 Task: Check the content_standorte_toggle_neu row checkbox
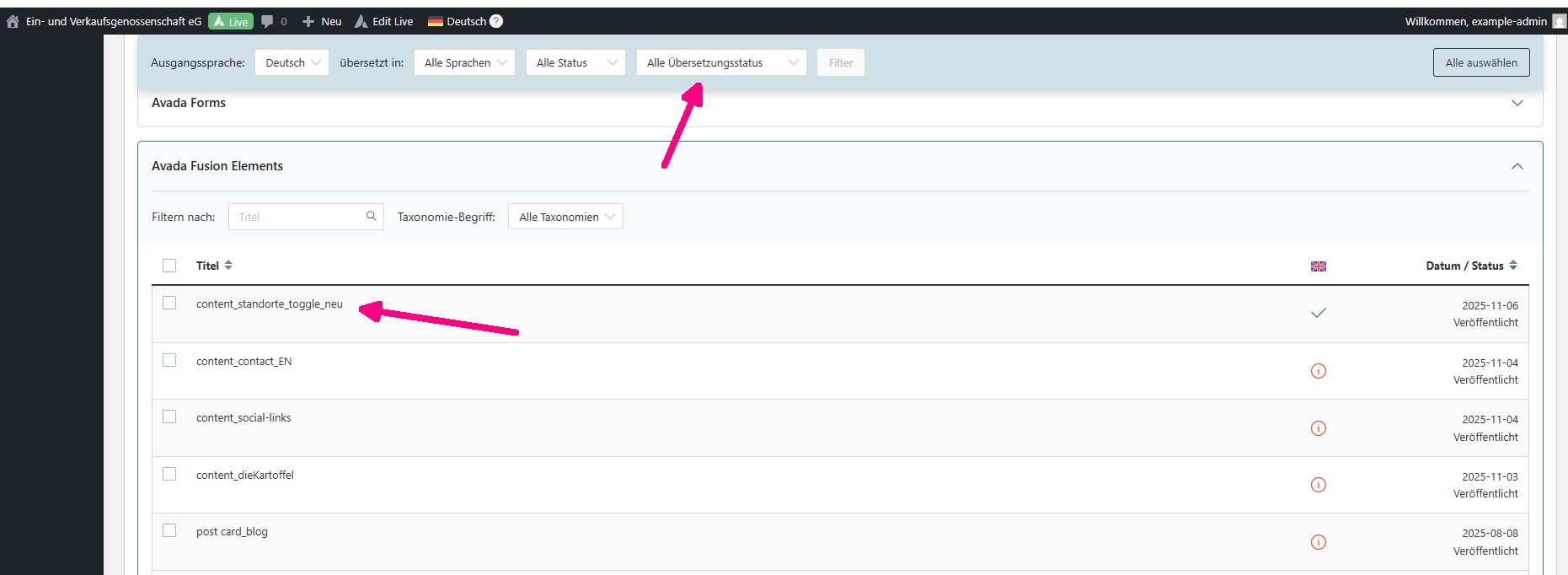tap(169, 303)
